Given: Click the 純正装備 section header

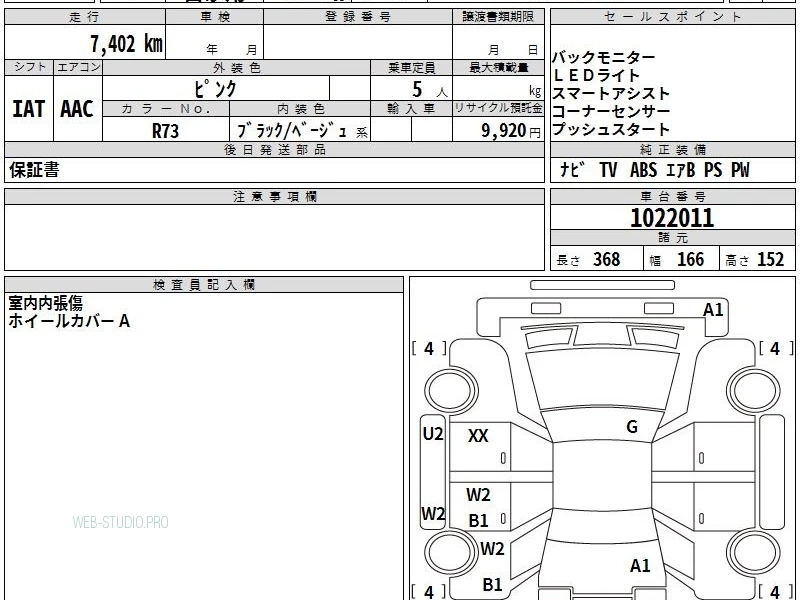Looking at the screenshot, I should click(x=672, y=149).
